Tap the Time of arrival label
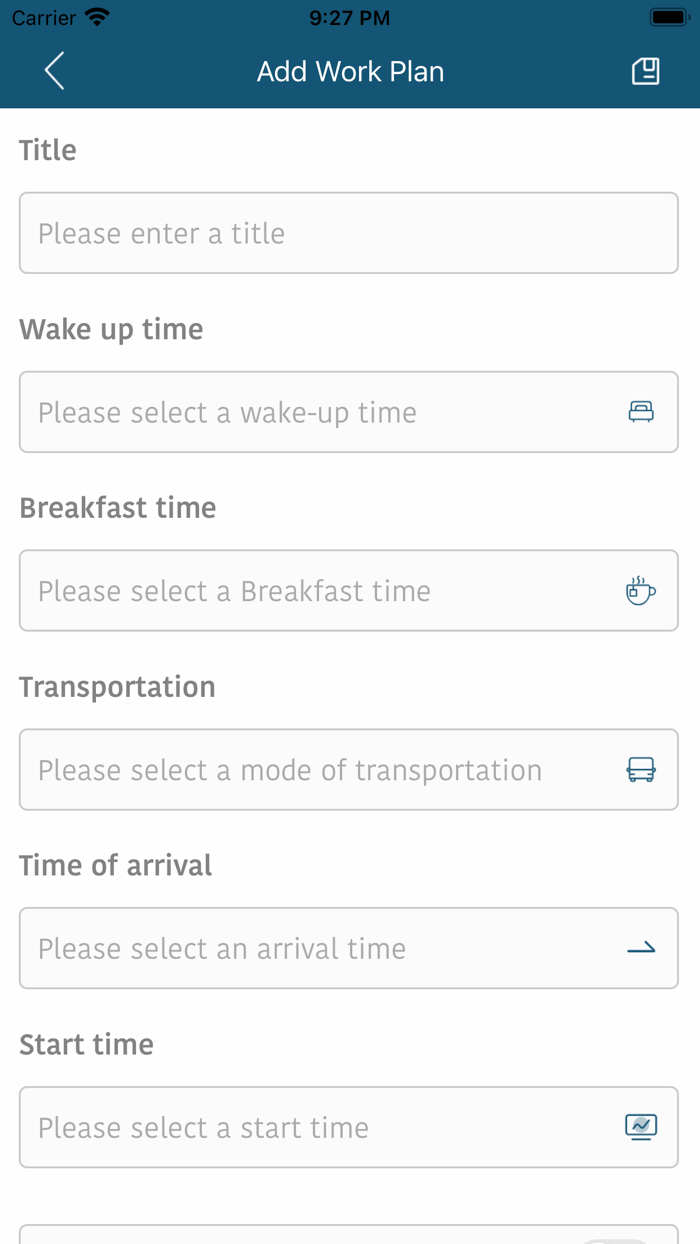This screenshot has height=1244, width=700. coord(116,865)
